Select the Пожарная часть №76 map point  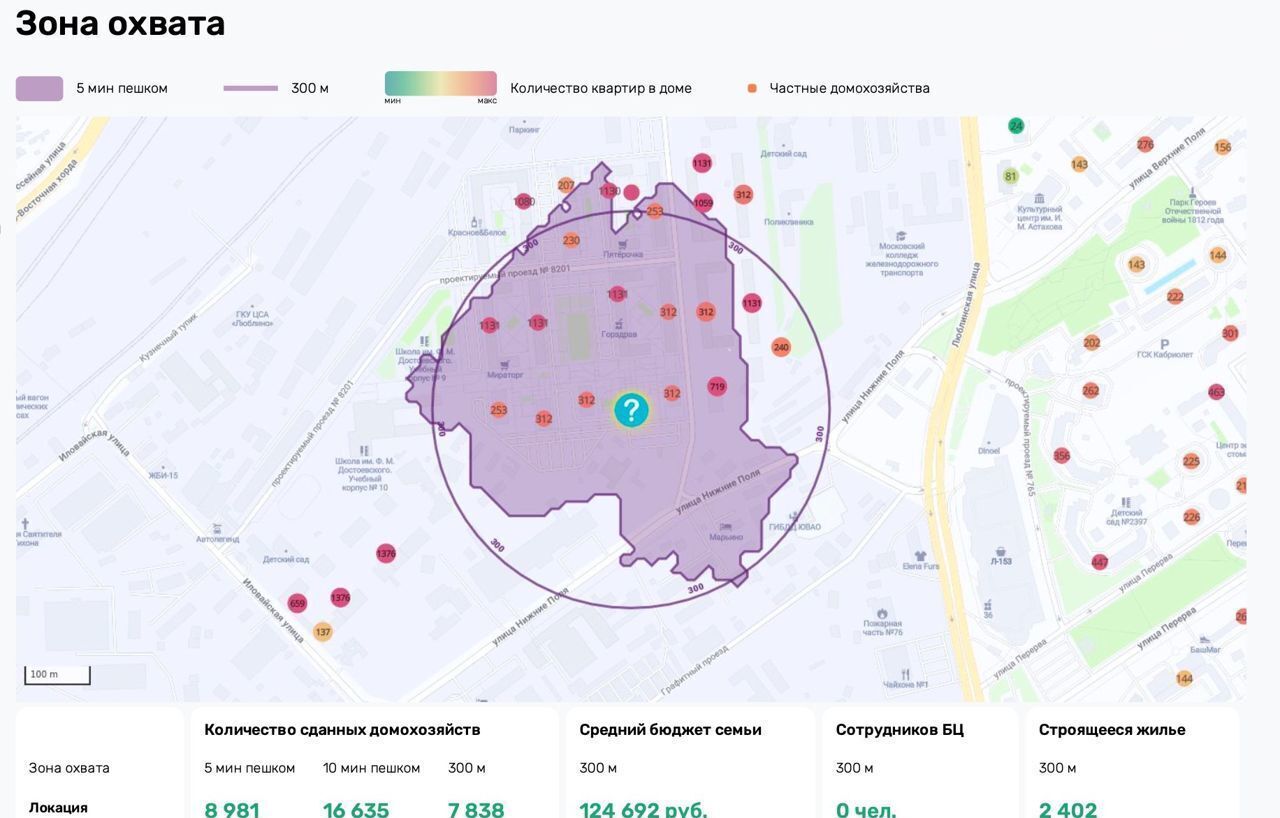pyautogui.click(x=882, y=613)
